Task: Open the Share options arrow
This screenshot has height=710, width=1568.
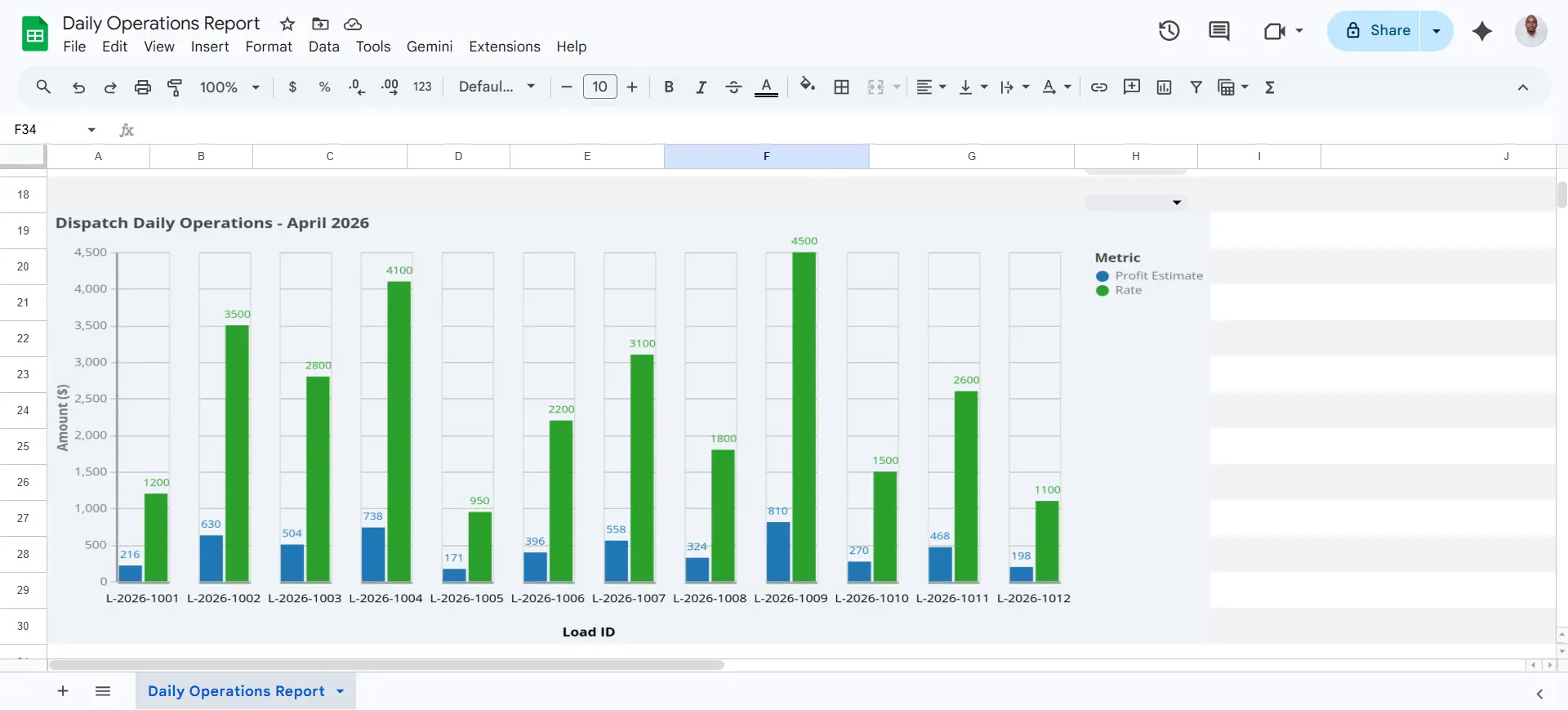Action: 1437,31
